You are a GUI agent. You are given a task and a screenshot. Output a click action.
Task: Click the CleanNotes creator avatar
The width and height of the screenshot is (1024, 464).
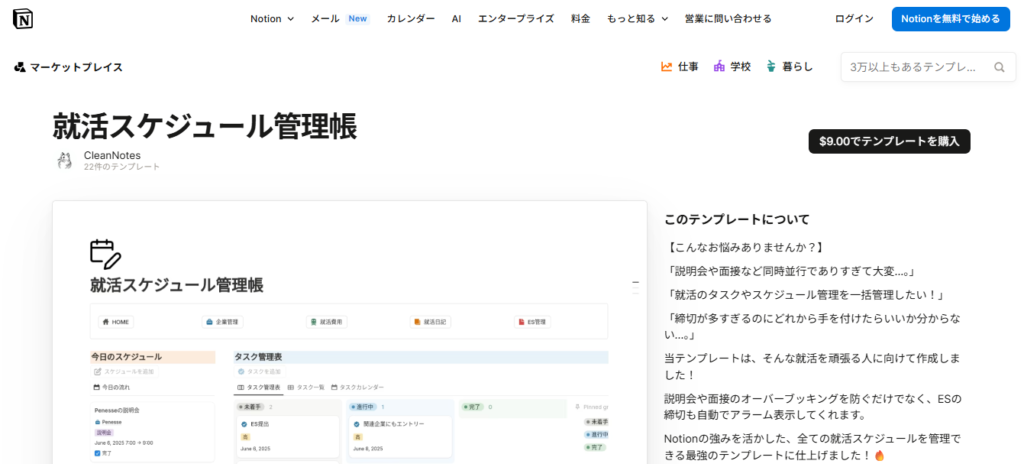65,161
